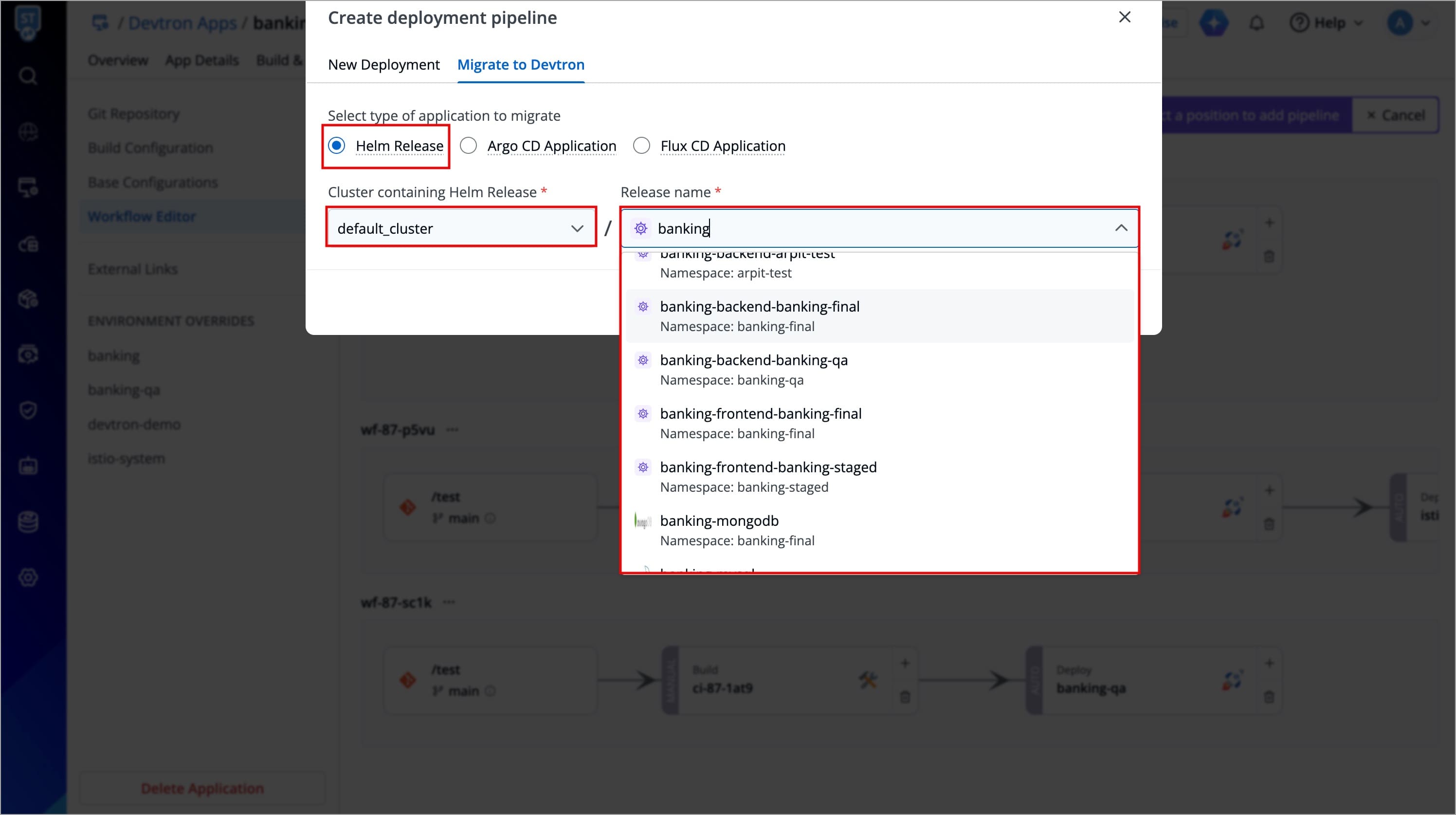Viewport: 1456px width, 815px height.
Task: Click the MongoDB icon next to banking-mongodb
Action: (643, 520)
